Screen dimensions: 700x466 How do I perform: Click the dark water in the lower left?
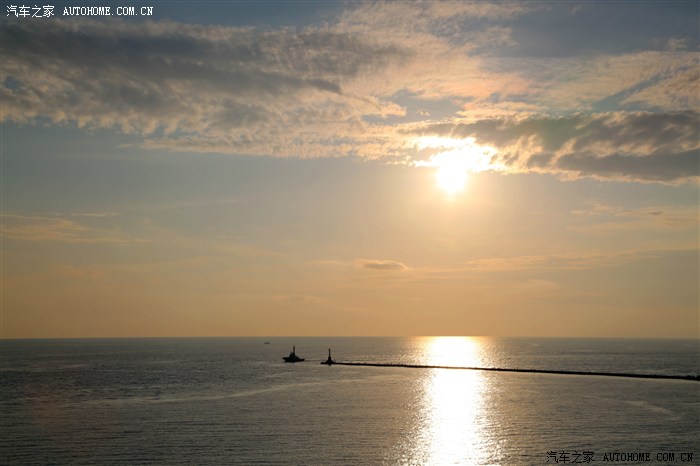(100, 420)
